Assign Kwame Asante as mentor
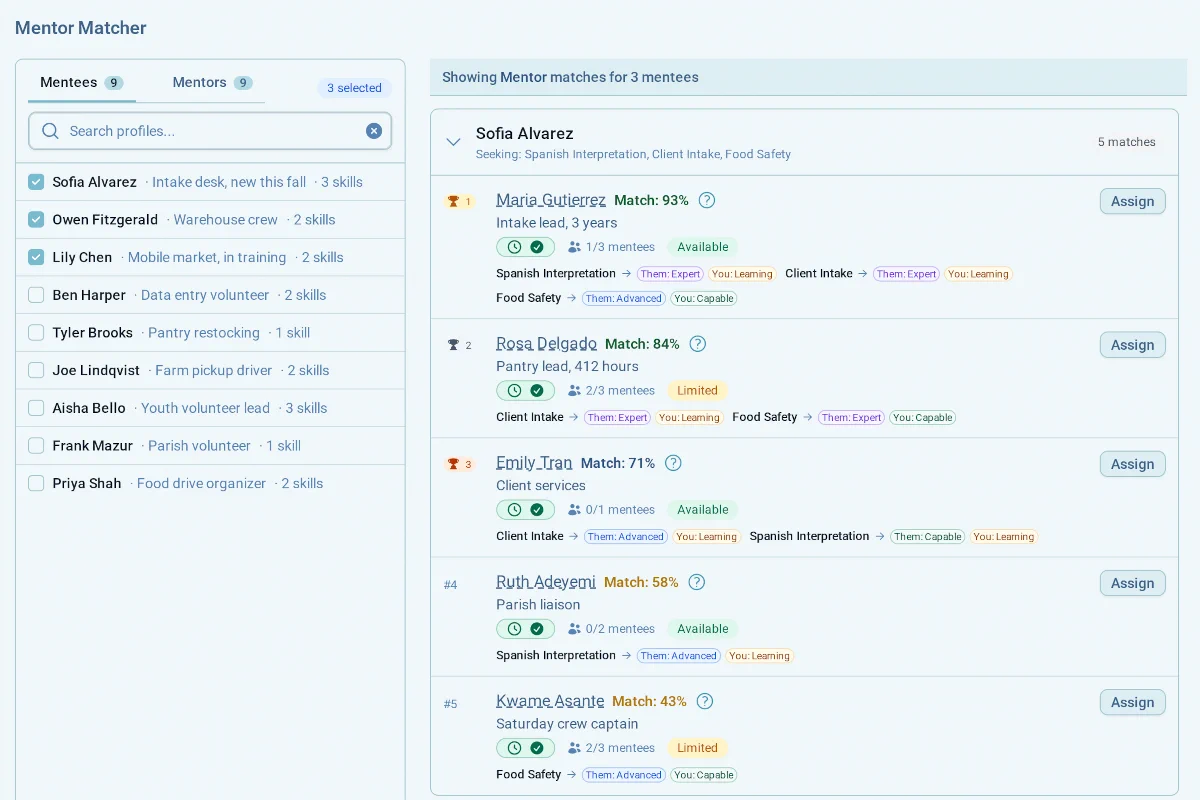The width and height of the screenshot is (1200, 800). [1133, 702]
